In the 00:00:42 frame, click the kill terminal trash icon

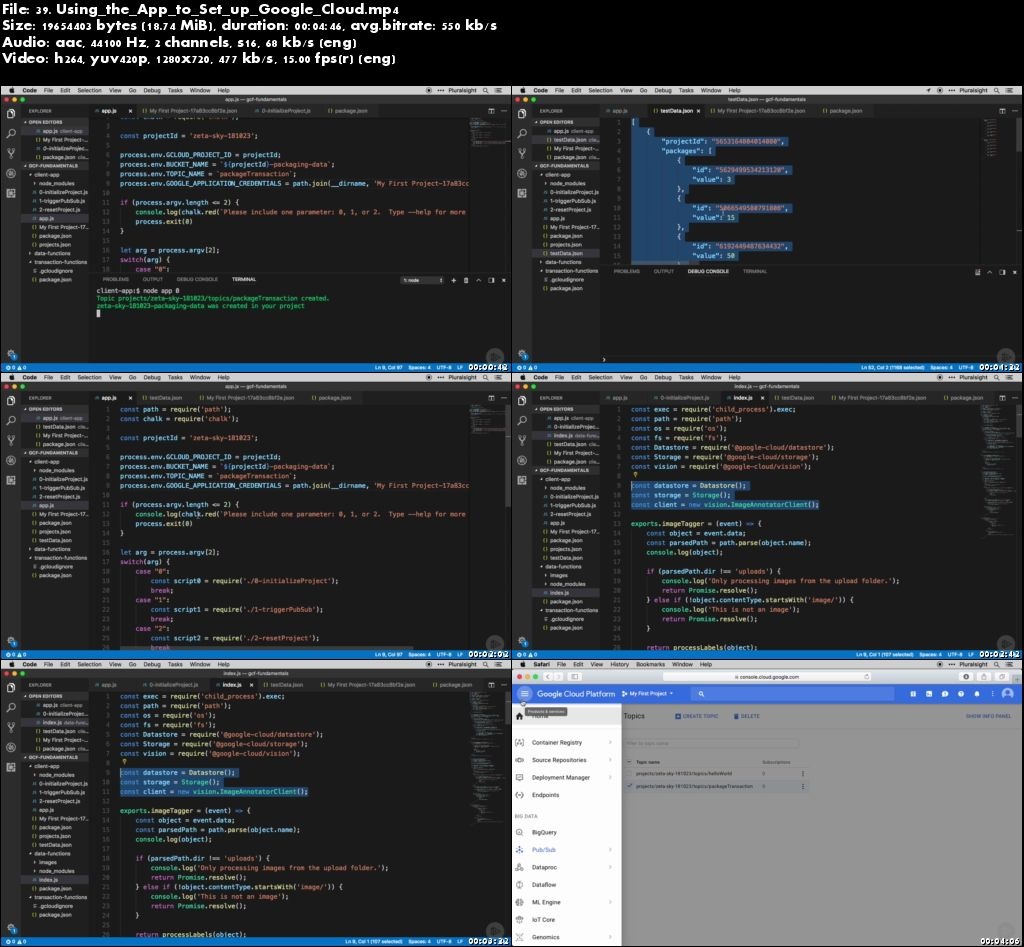click(x=466, y=280)
